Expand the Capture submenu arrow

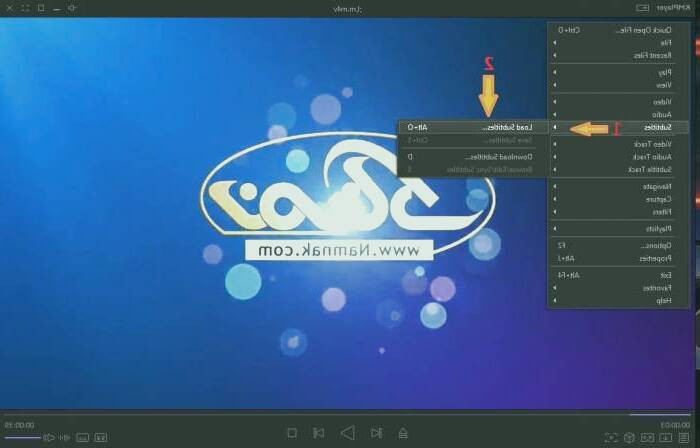tap(554, 199)
